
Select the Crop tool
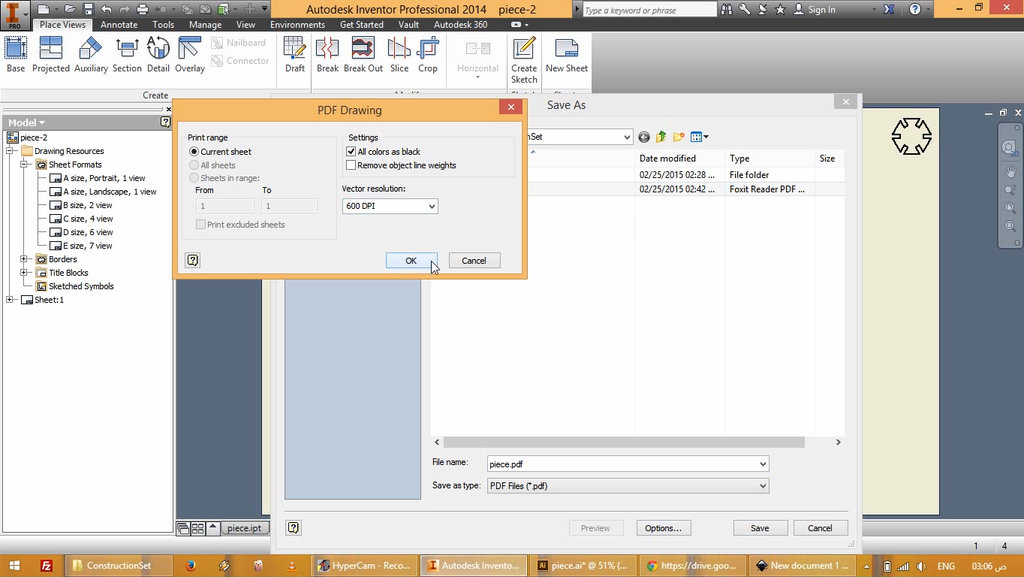click(x=428, y=55)
